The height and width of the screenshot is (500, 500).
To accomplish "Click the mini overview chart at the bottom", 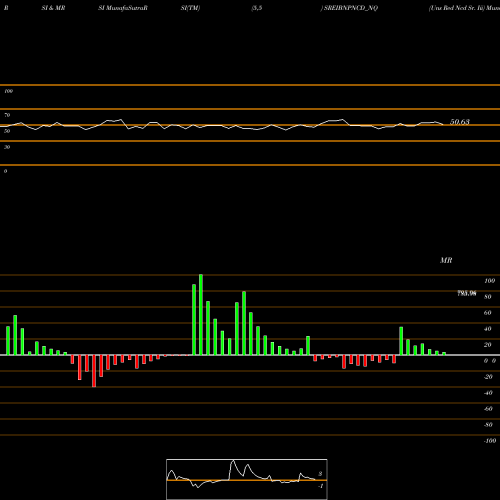I will point(247,479).
